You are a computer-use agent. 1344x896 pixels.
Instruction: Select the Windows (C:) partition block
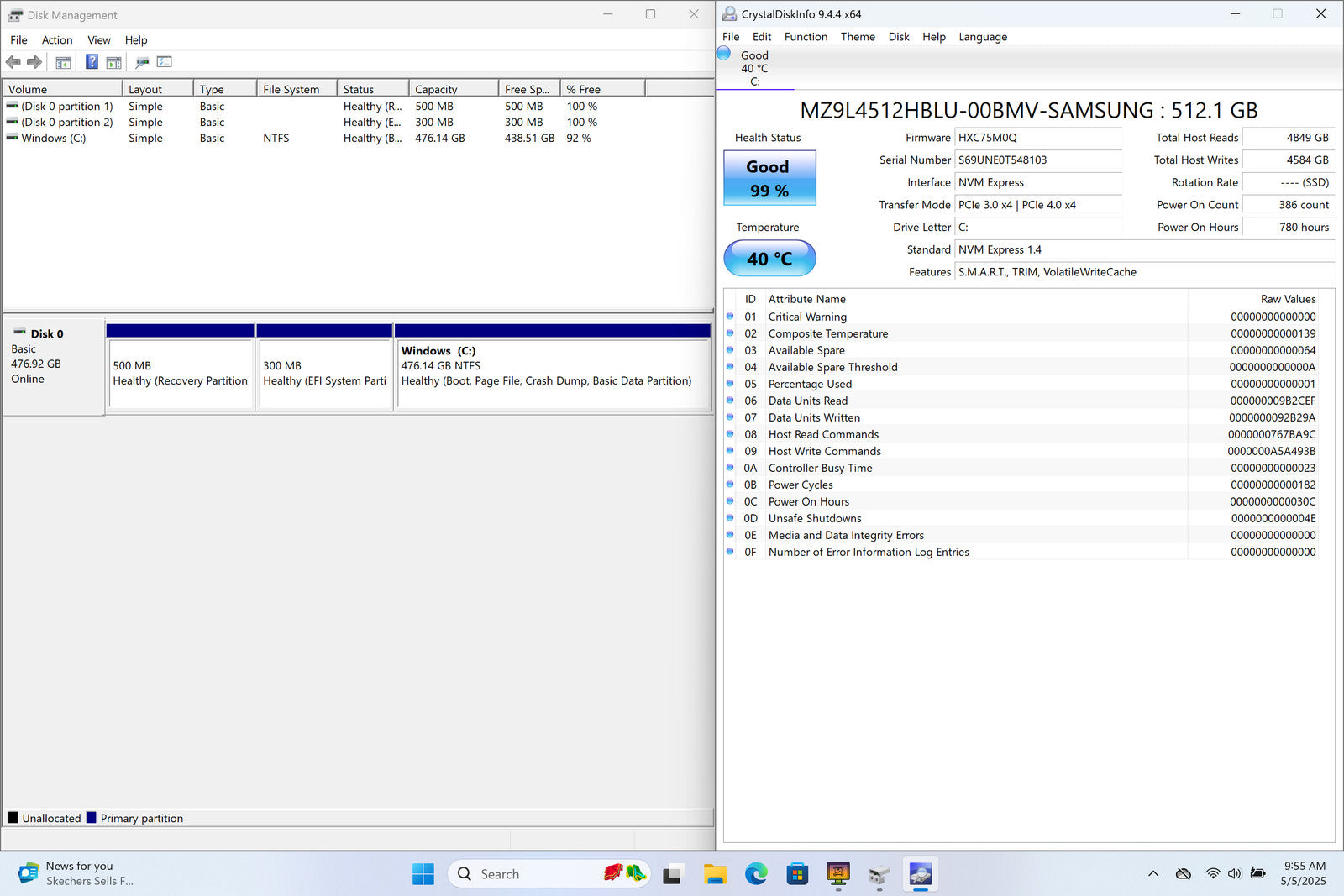553,374
